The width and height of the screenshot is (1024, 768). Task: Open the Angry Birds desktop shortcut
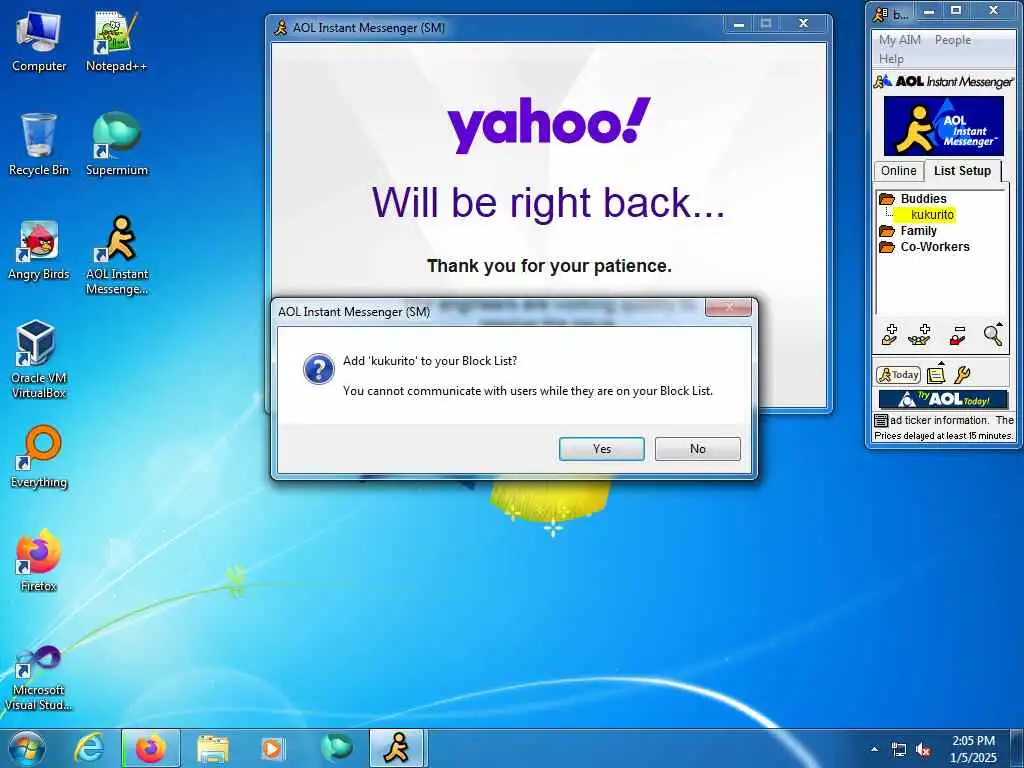click(x=39, y=250)
